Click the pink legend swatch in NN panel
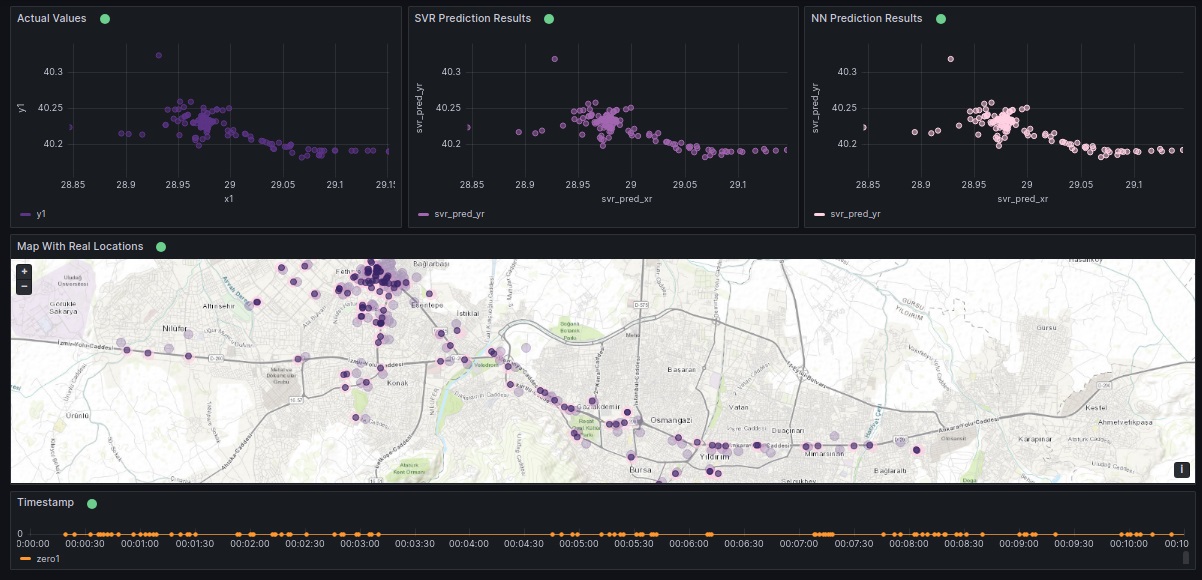Image resolution: width=1202 pixels, height=580 pixels. [x=819, y=214]
